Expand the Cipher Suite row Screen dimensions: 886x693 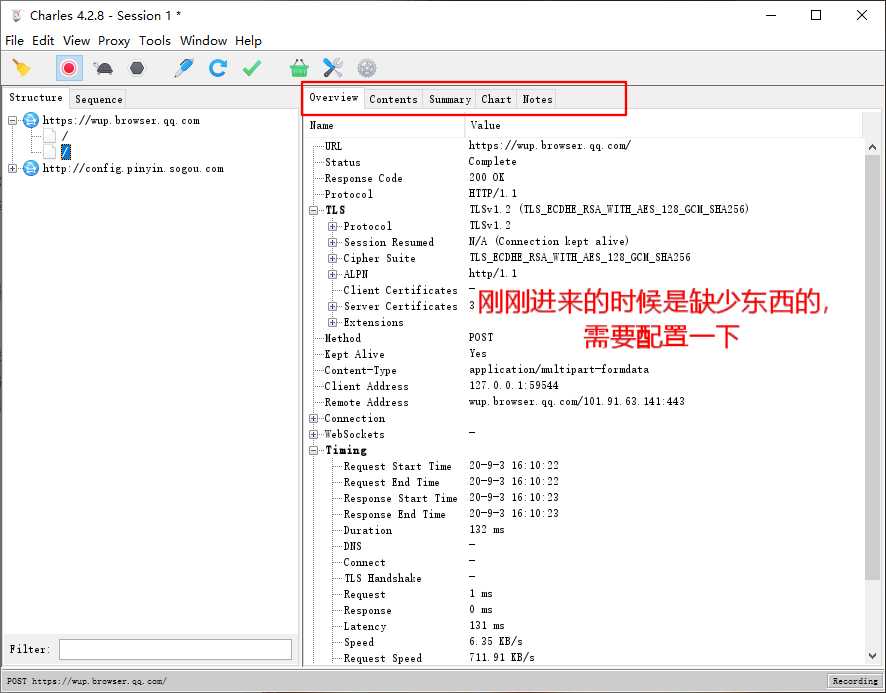click(333, 258)
